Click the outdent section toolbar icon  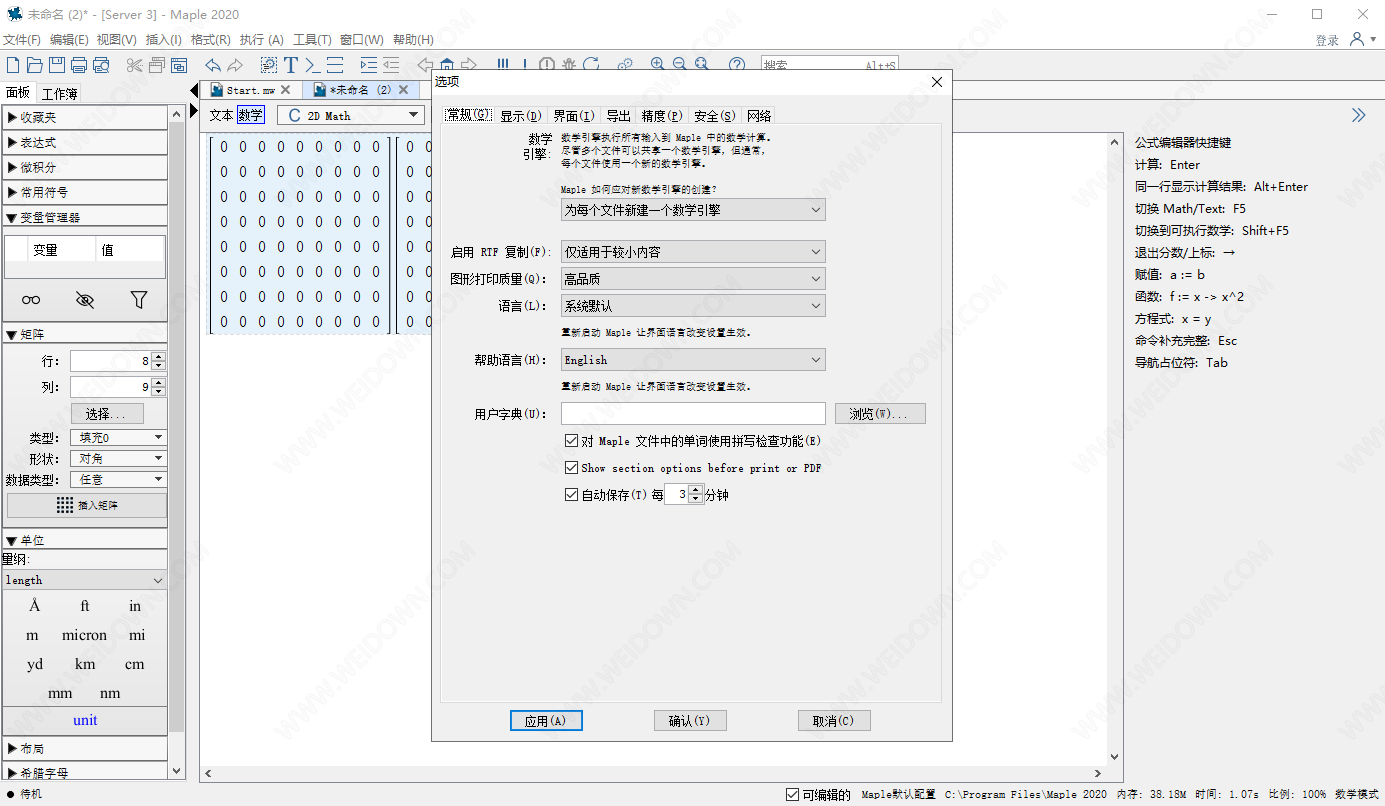pos(391,65)
